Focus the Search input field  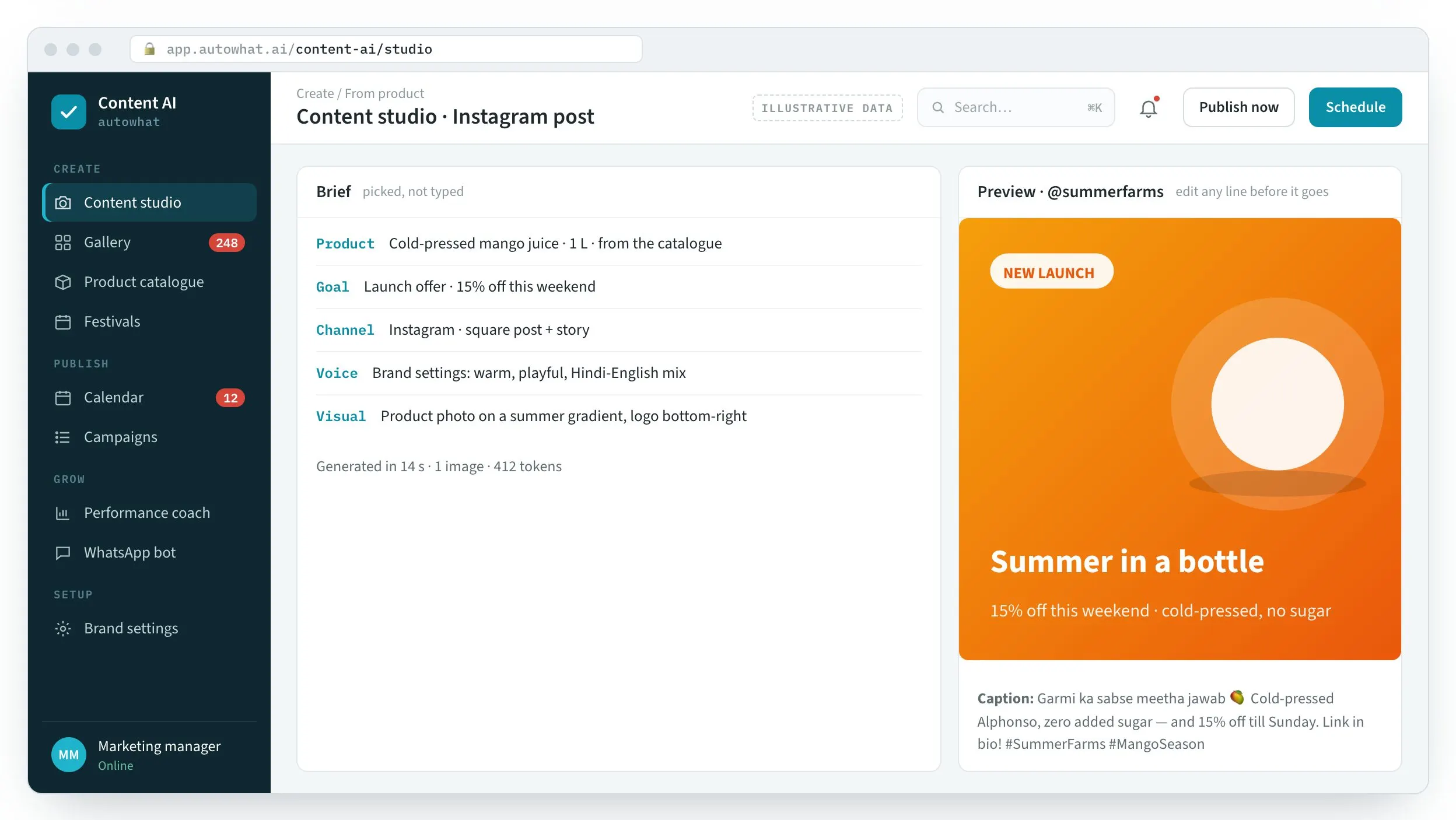1016,107
